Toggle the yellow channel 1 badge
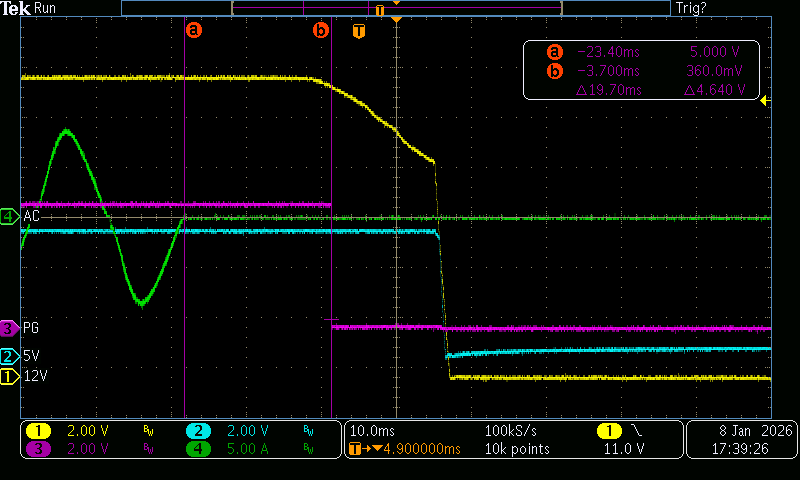This screenshot has height=480, width=800. click(x=38, y=431)
